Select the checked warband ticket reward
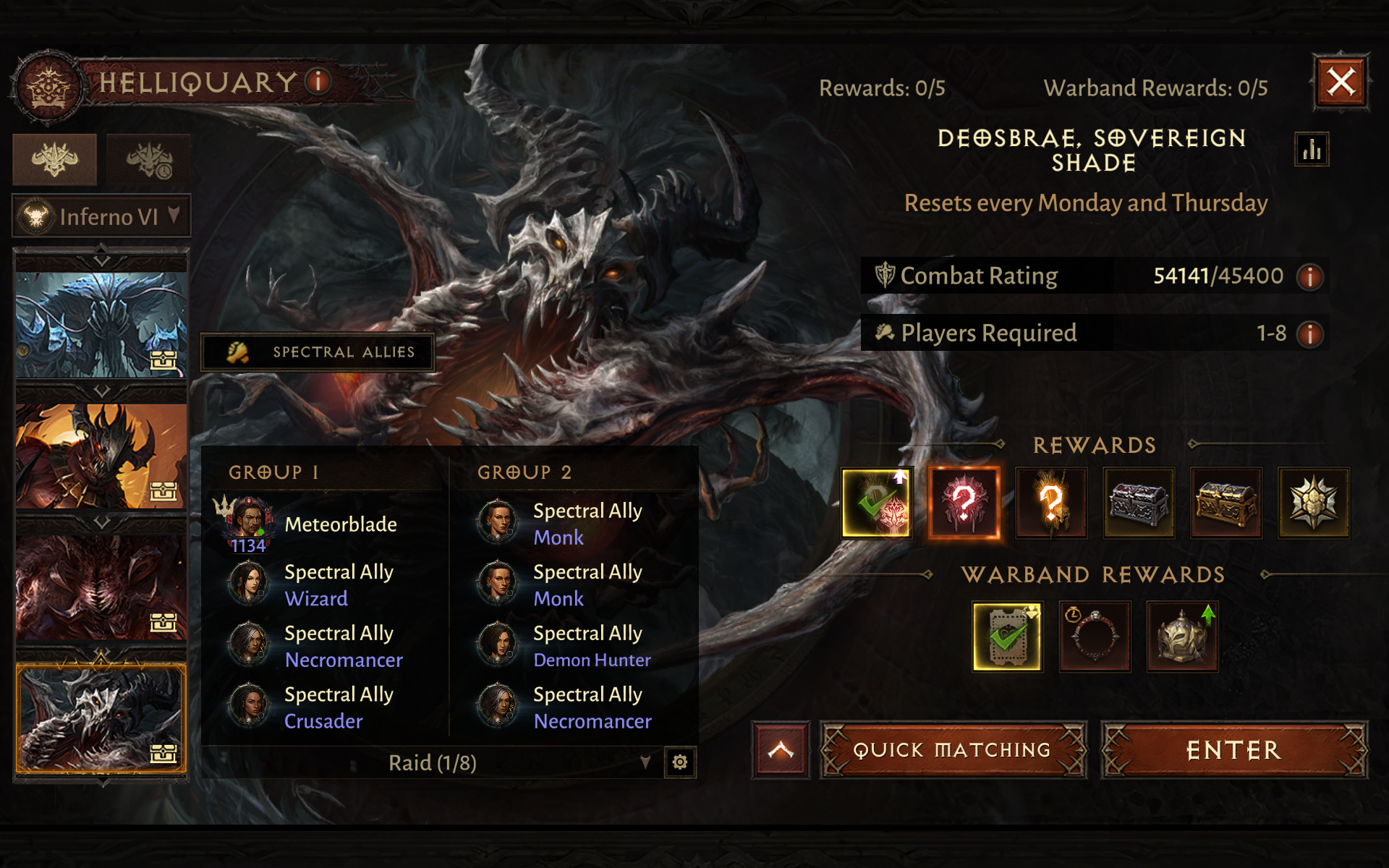1389x868 pixels. pos(1008,637)
